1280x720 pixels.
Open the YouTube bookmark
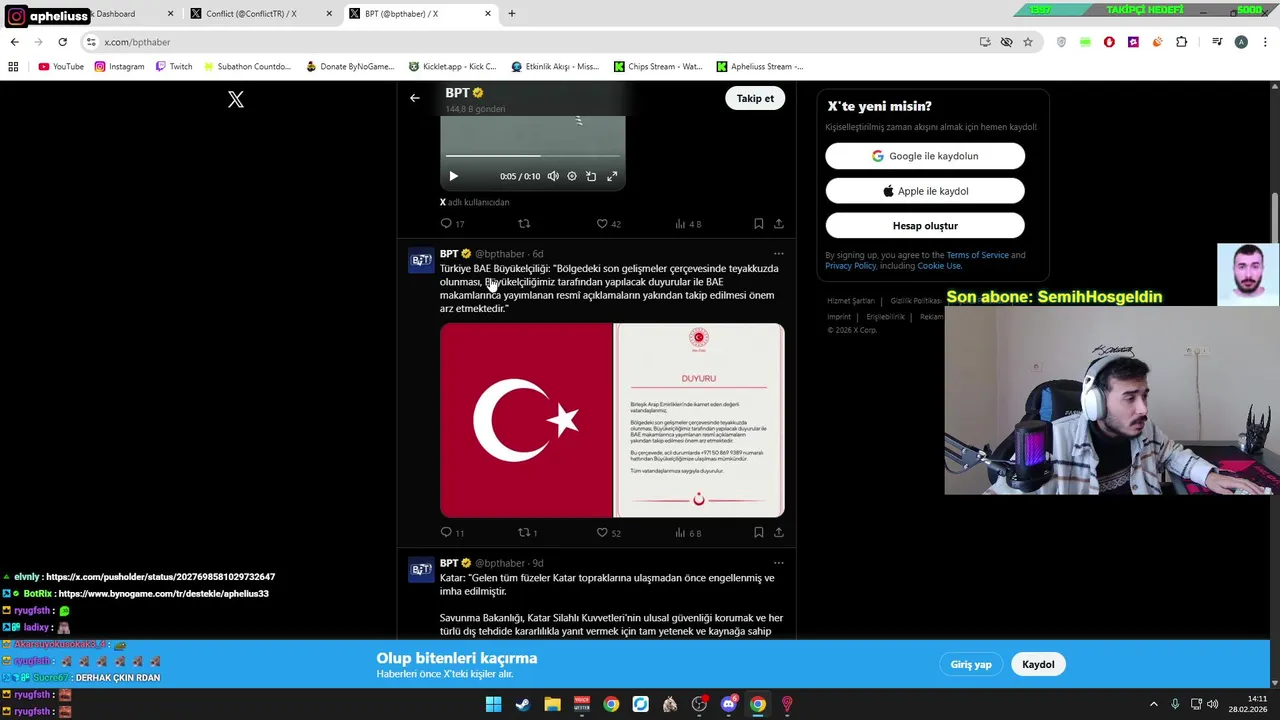(x=61, y=67)
